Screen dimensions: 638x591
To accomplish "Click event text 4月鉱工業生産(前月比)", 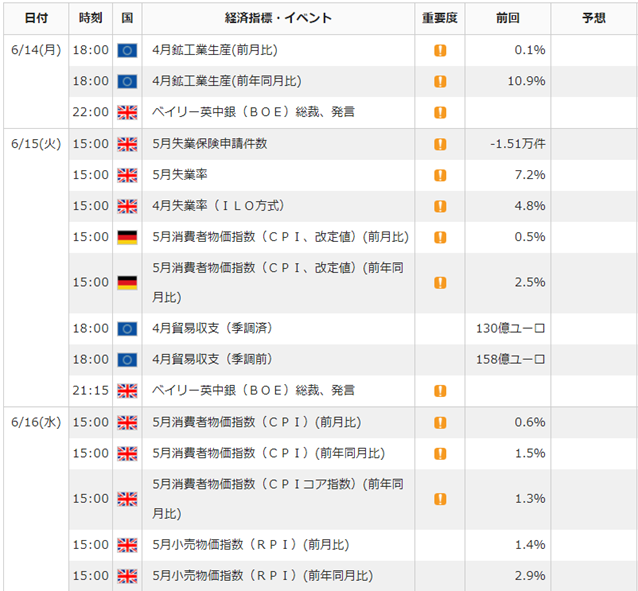I will (x=215, y=50).
